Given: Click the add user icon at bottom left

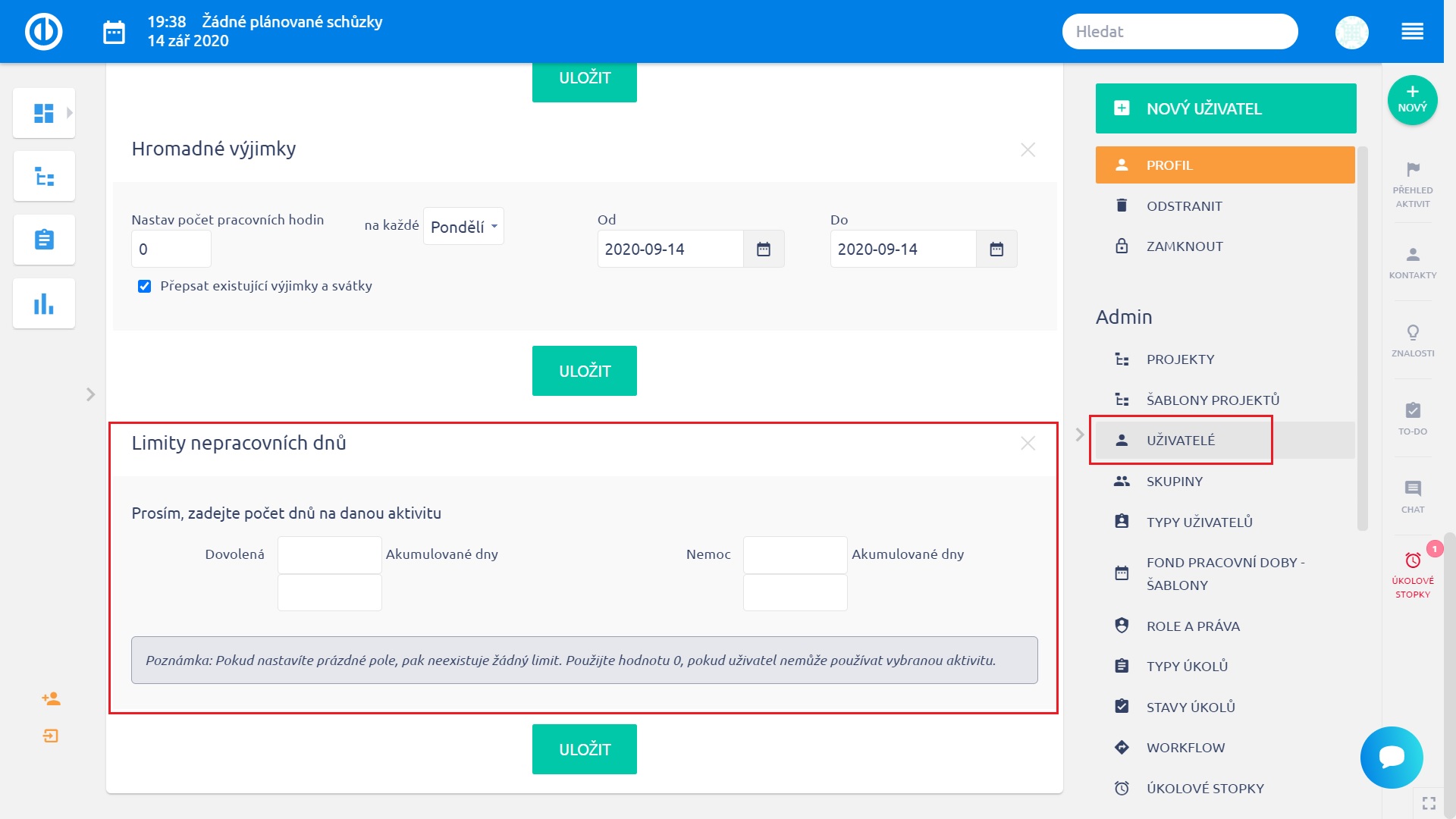Looking at the screenshot, I should tap(51, 698).
